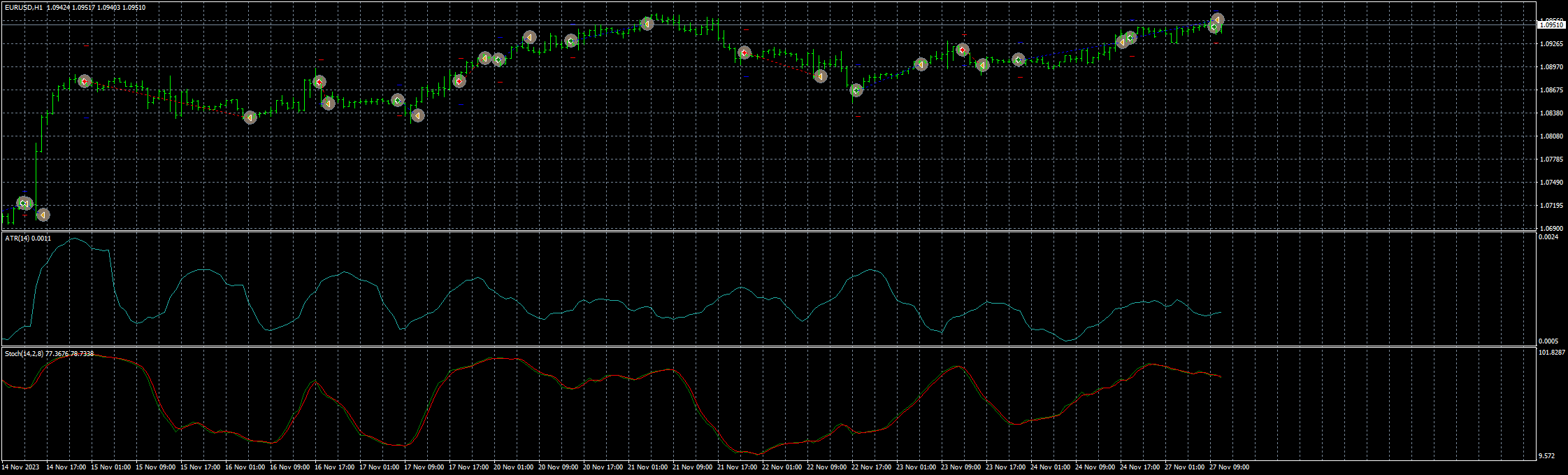
Task: Click the 16 Nov 09:00 time axis label
Action: coord(289,467)
